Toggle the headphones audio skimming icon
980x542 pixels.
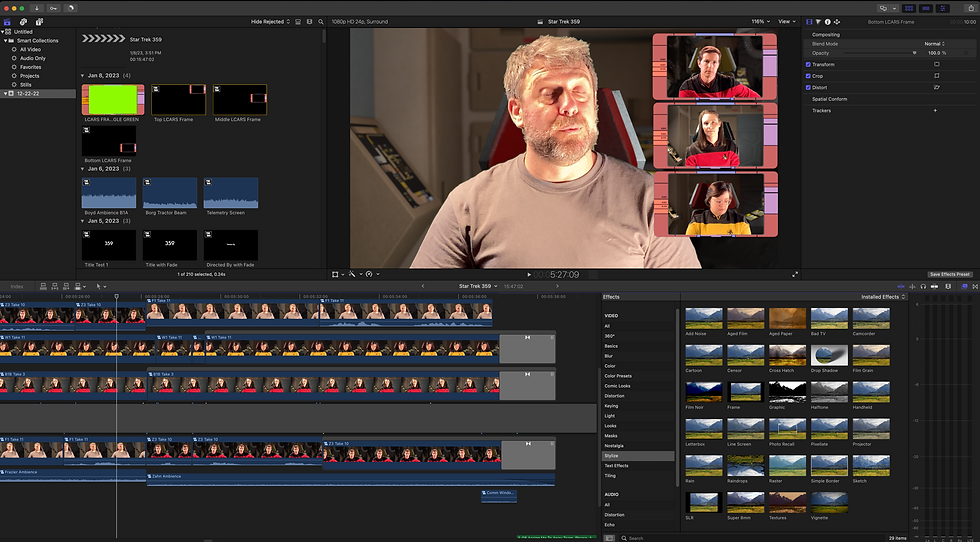pos(923,286)
